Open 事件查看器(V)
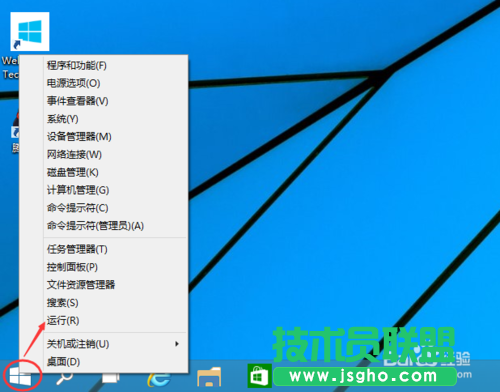This screenshot has width=500, height=392. pos(104,101)
